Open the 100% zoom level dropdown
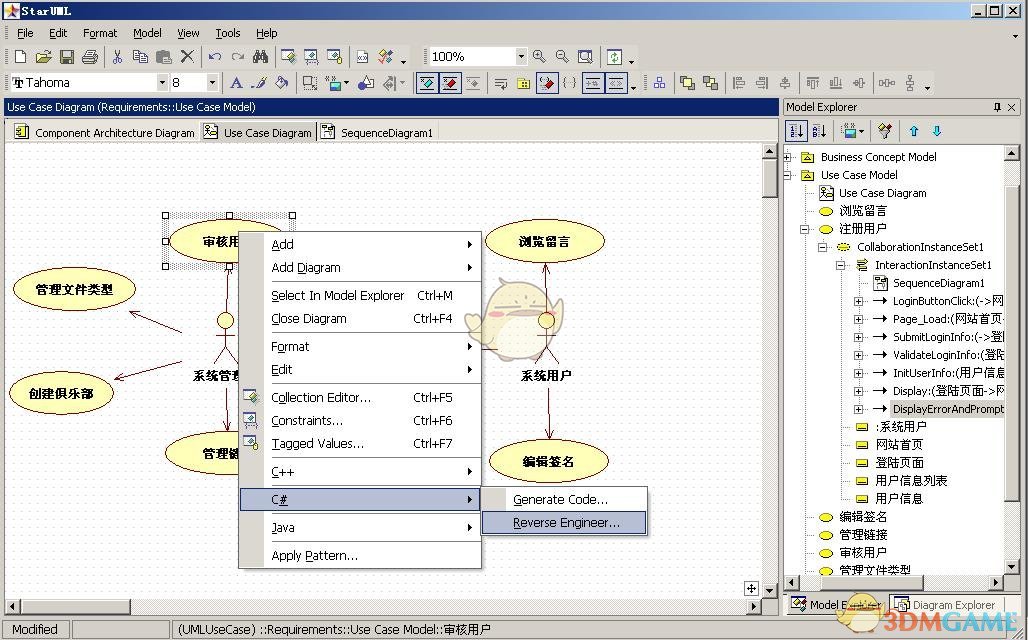Screen dimensions: 1028x640 tap(520, 57)
